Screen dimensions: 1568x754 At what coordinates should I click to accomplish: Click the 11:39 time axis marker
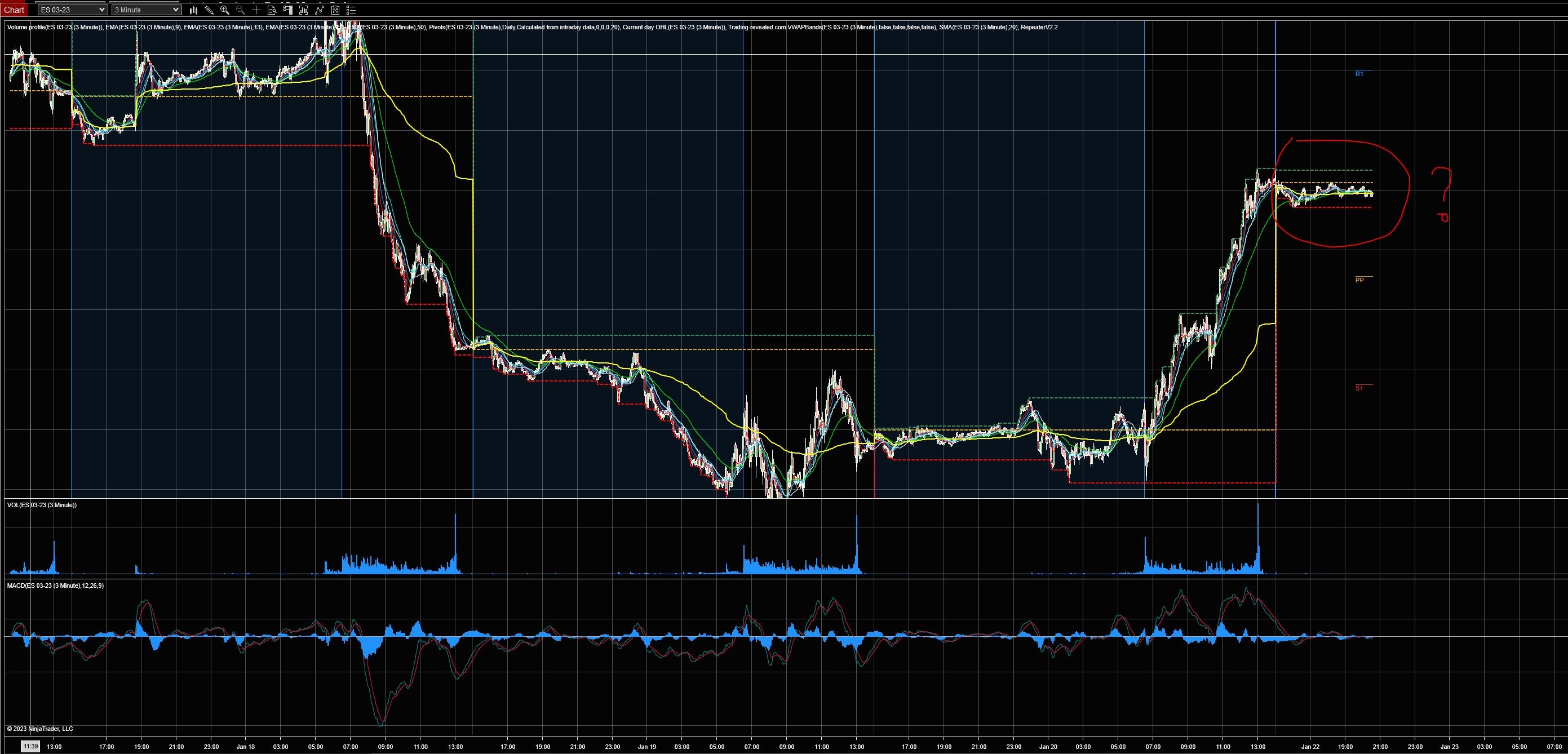[x=30, y=746]
